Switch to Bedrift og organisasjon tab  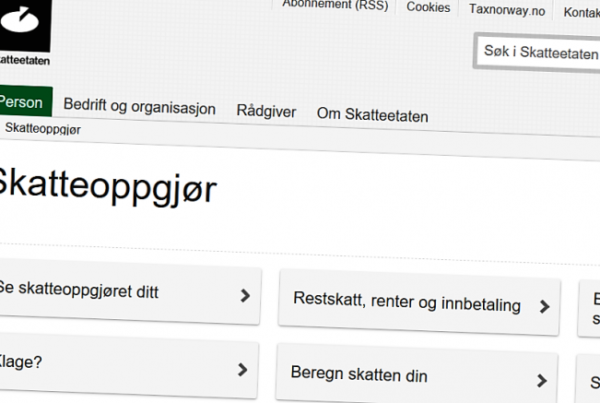[139, 107]
